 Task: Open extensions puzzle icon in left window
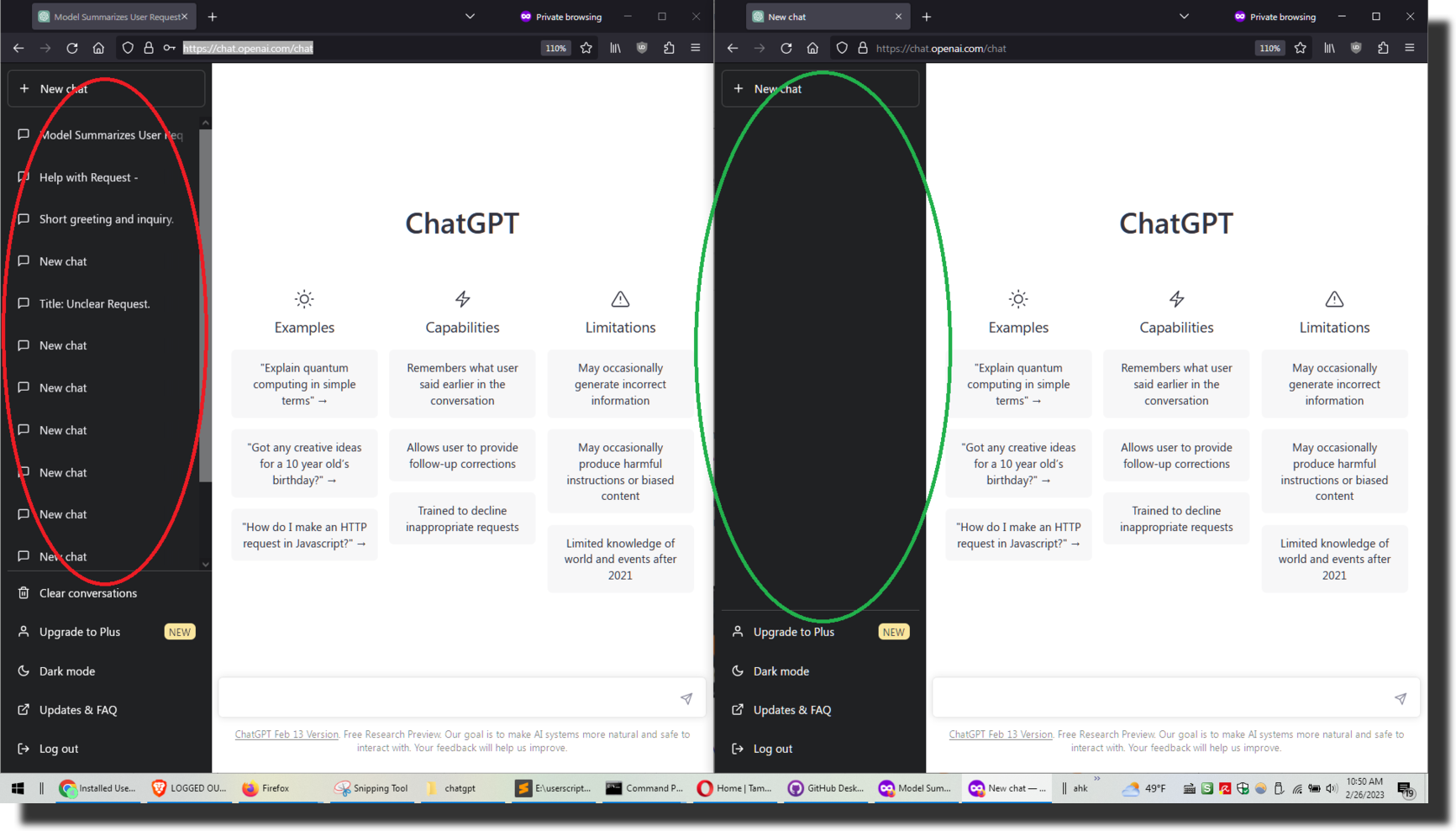(x=669, y=48)
